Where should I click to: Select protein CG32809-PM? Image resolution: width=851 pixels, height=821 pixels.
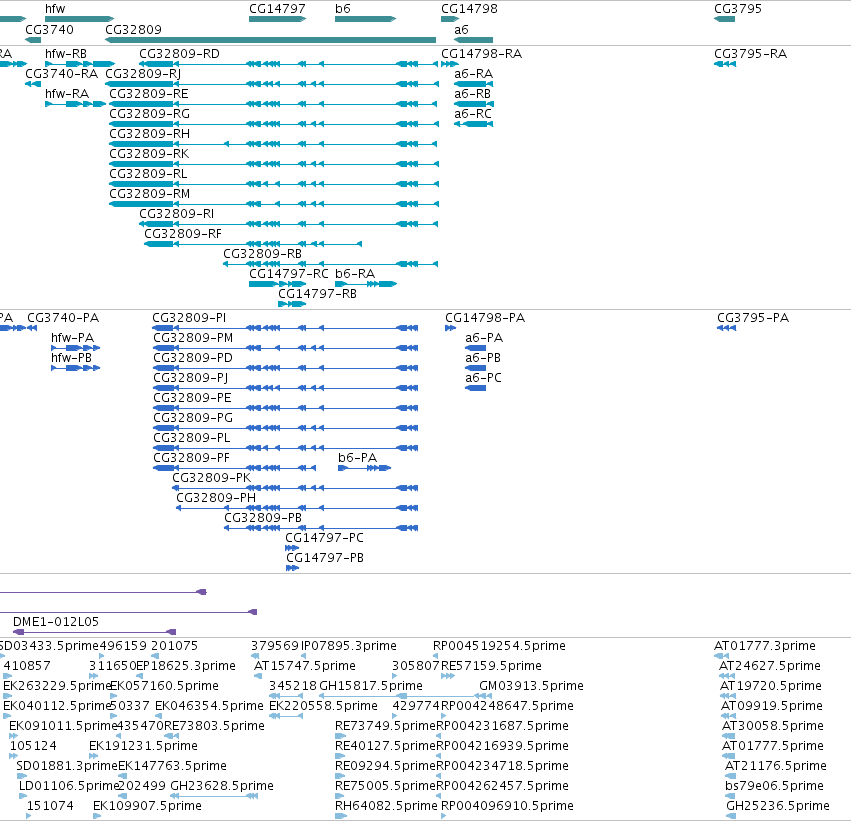[x=285, y=348]
